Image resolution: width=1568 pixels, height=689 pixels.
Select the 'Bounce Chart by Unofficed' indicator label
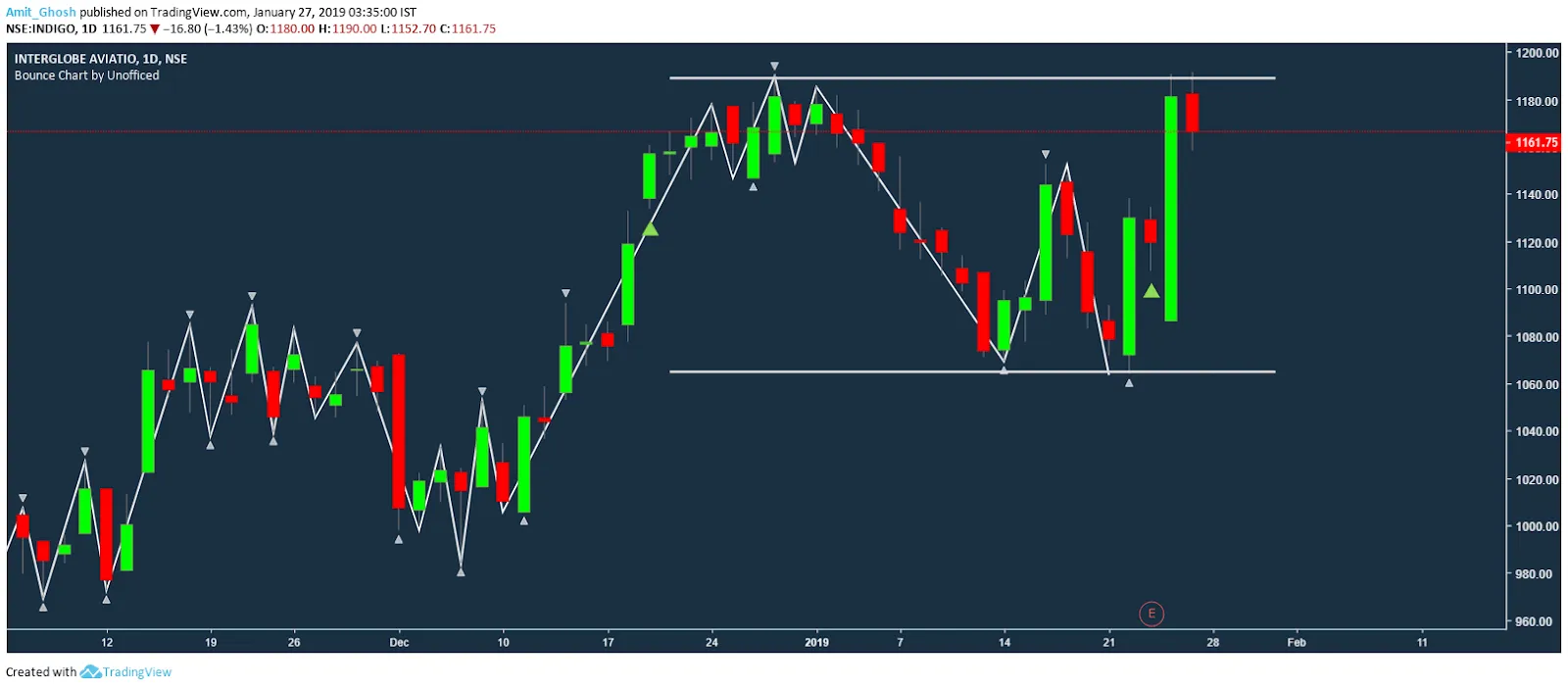point(86,75)
